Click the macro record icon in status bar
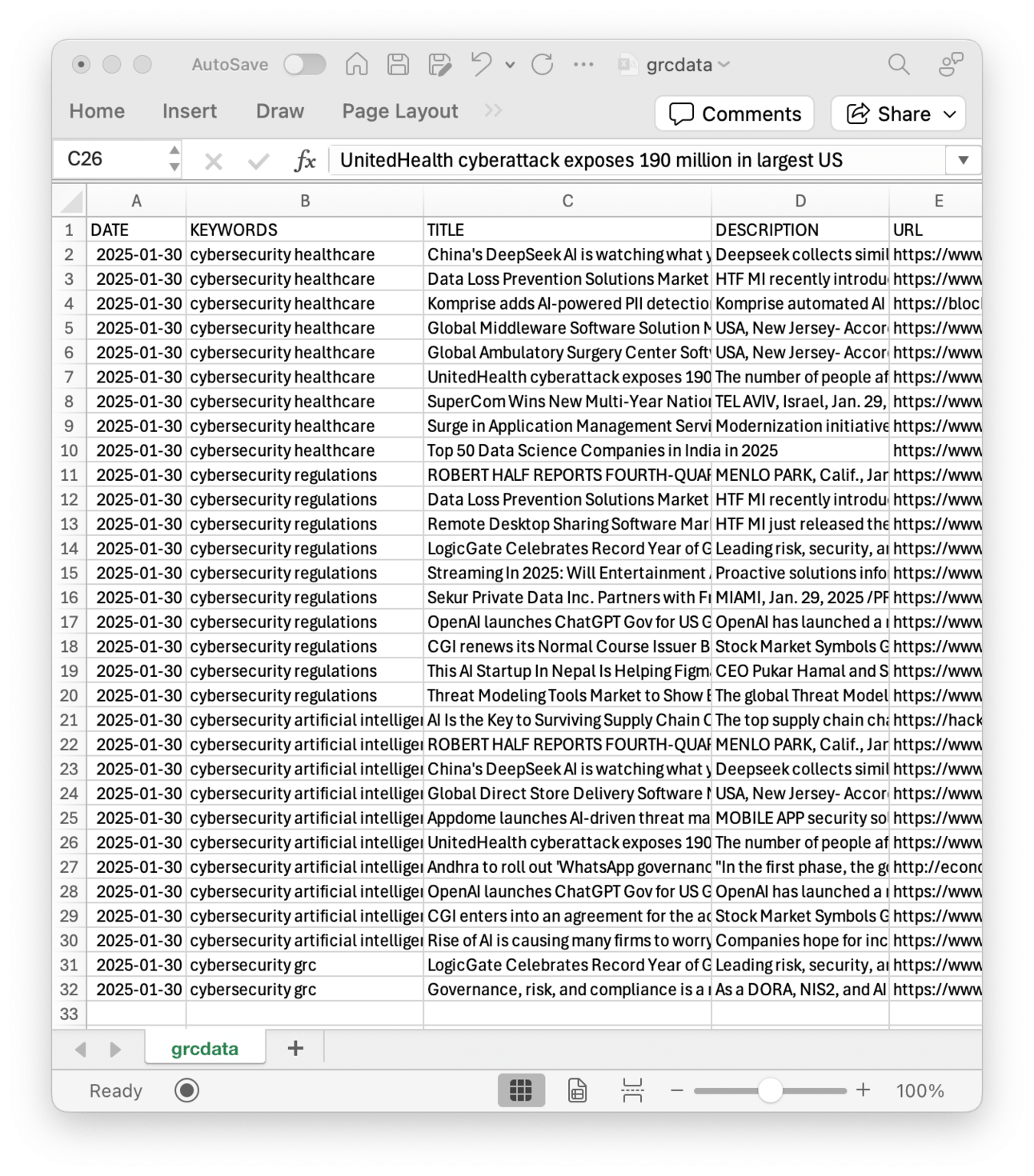This screenshot has width=1034, height=1176. click(x=186, y=1090)
